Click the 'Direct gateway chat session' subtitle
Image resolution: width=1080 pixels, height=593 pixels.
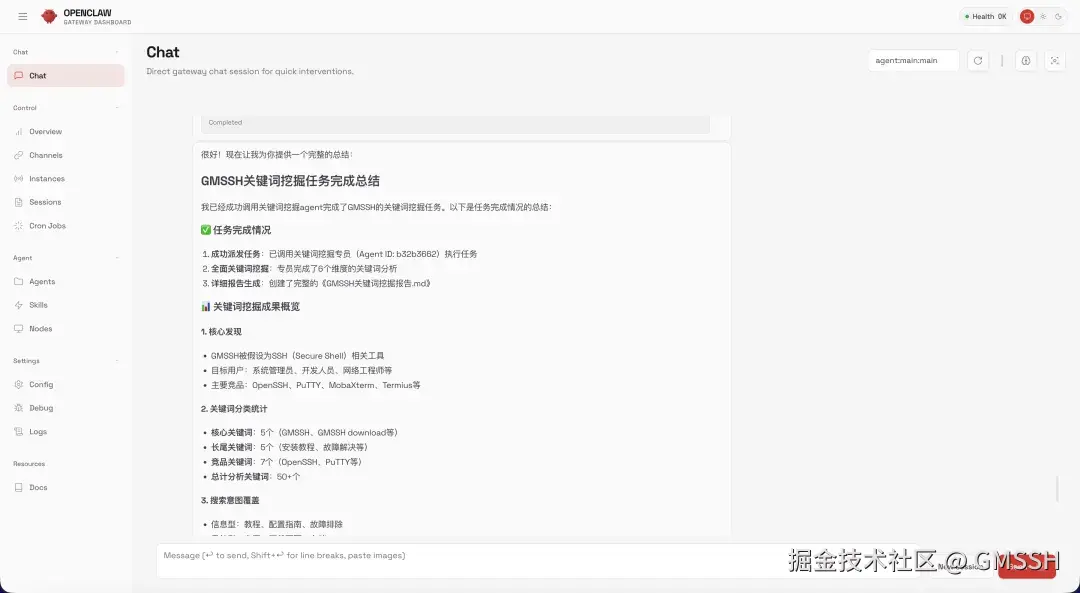tap(249, 72)
